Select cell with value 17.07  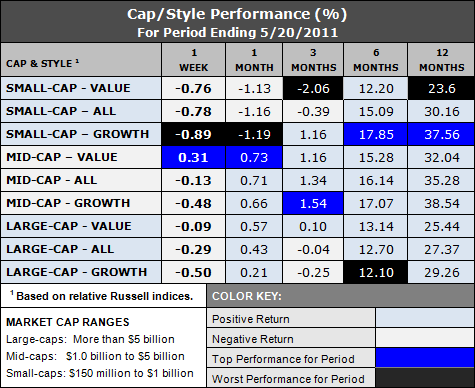376,203
